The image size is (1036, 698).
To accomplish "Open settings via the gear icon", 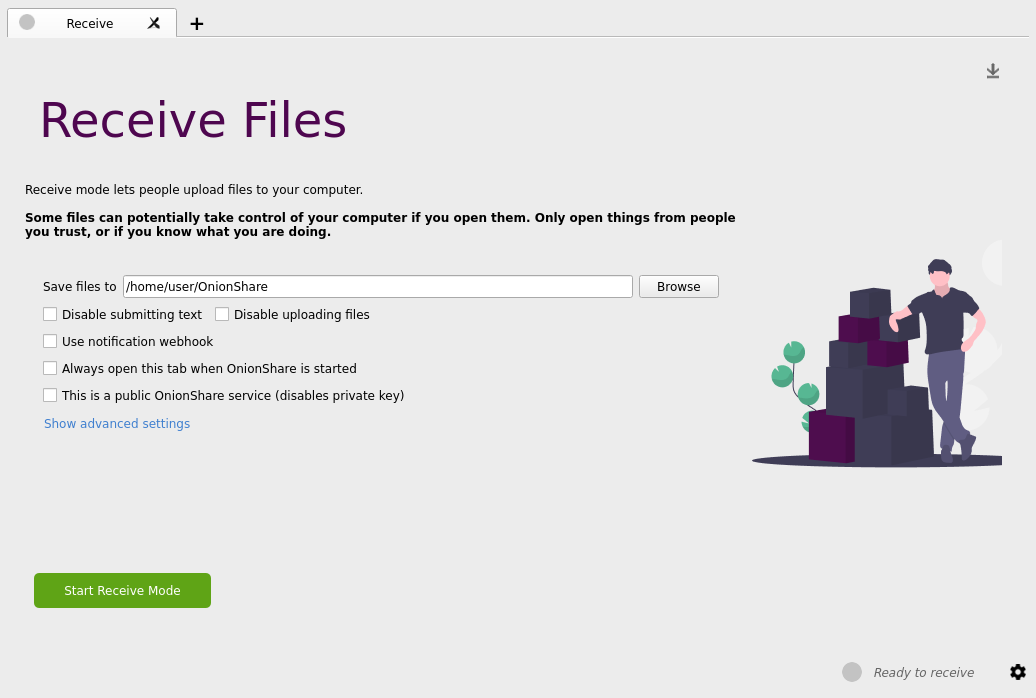I will click(x=1017, y=672).
